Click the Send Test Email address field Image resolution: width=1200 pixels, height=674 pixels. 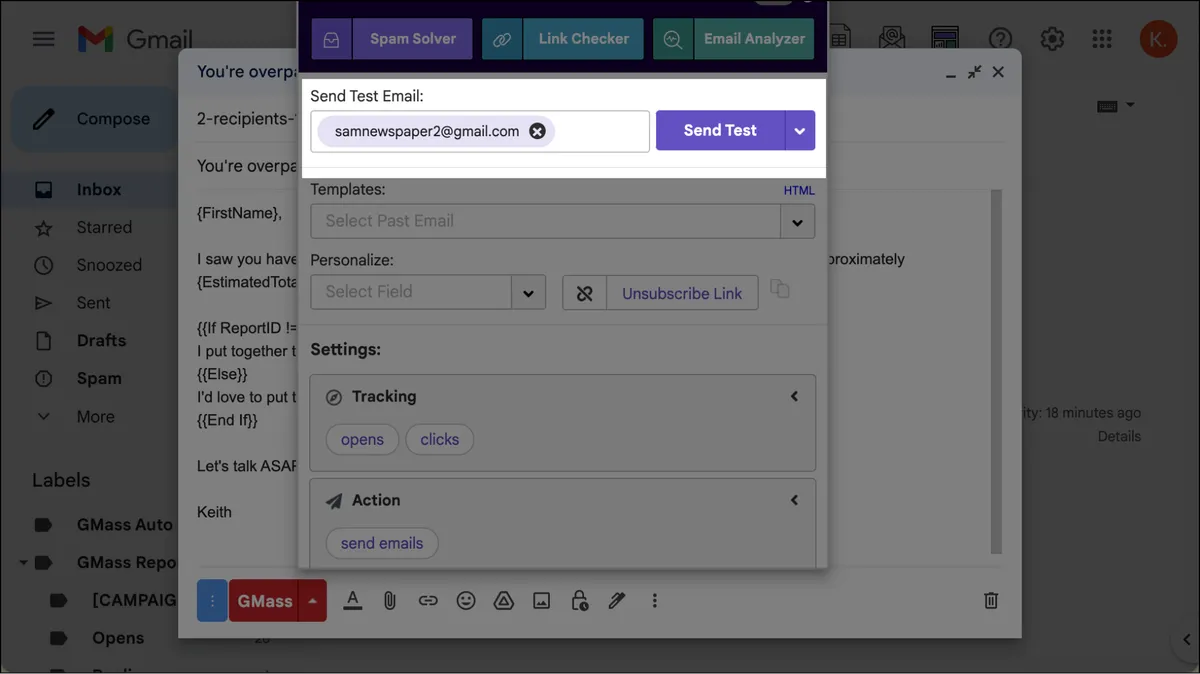pyautogui.click(x=480, y=131)
